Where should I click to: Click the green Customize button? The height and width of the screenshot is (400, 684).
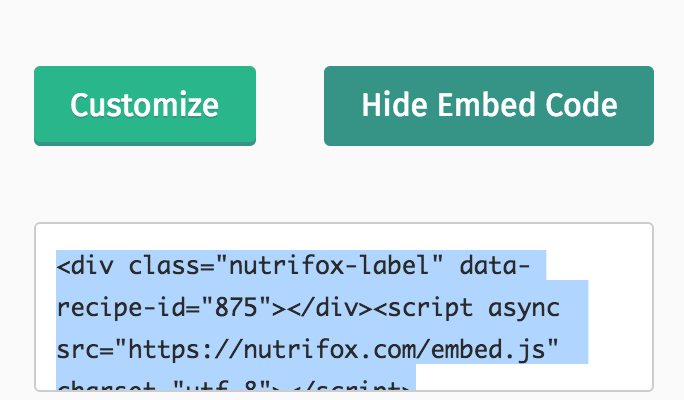coord(145,106)
